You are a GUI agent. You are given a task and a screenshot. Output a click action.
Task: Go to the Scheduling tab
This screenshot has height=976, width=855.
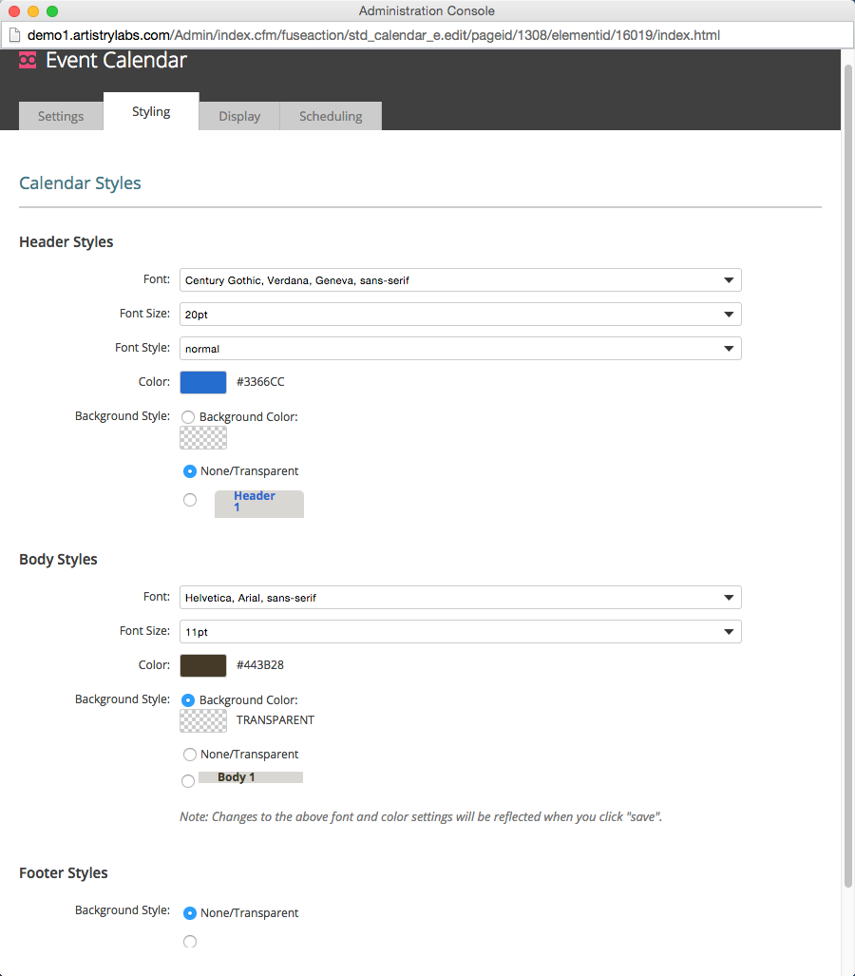pyautogui.click(x=330, y=116)
